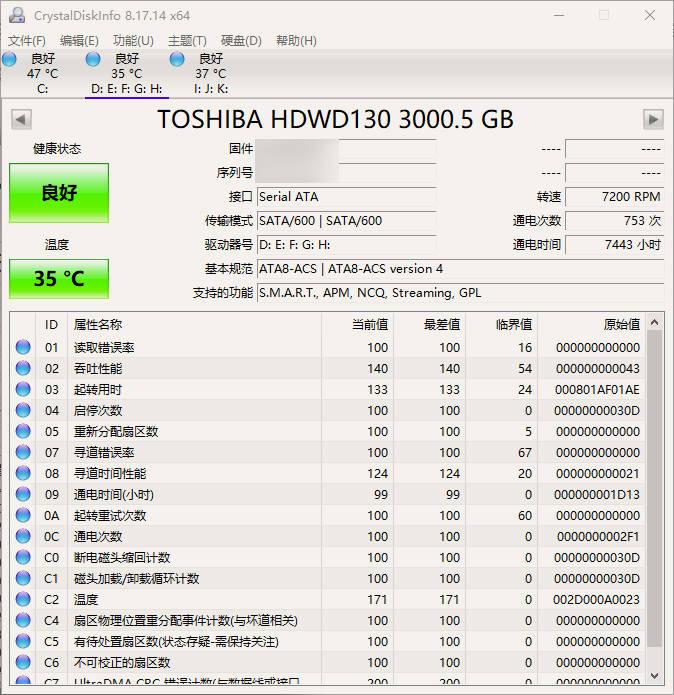674x695 pixels.
Task: Click the CrystalDiskInfo app icon in title bar
Action: 17,16
